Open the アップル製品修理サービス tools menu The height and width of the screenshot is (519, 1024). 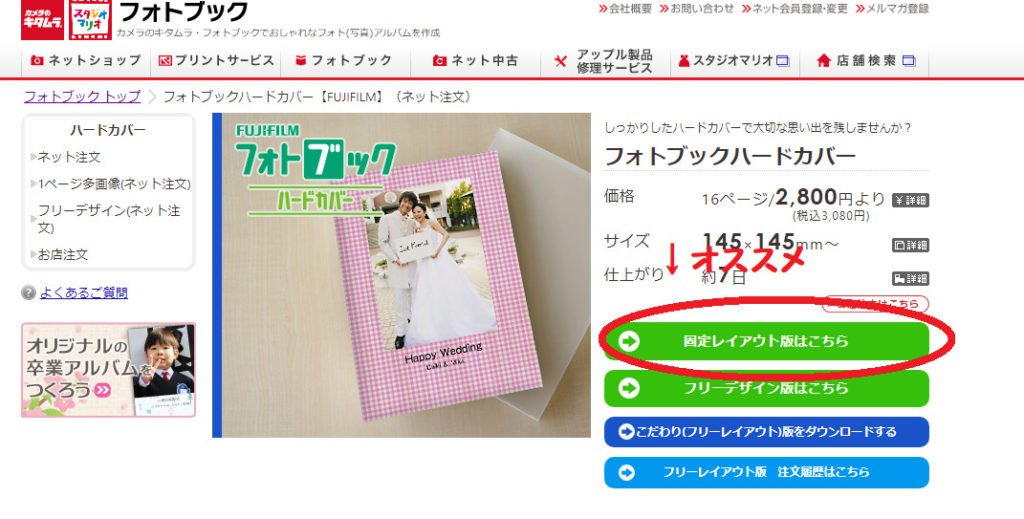pyautogui.click(x=605, y=61)
